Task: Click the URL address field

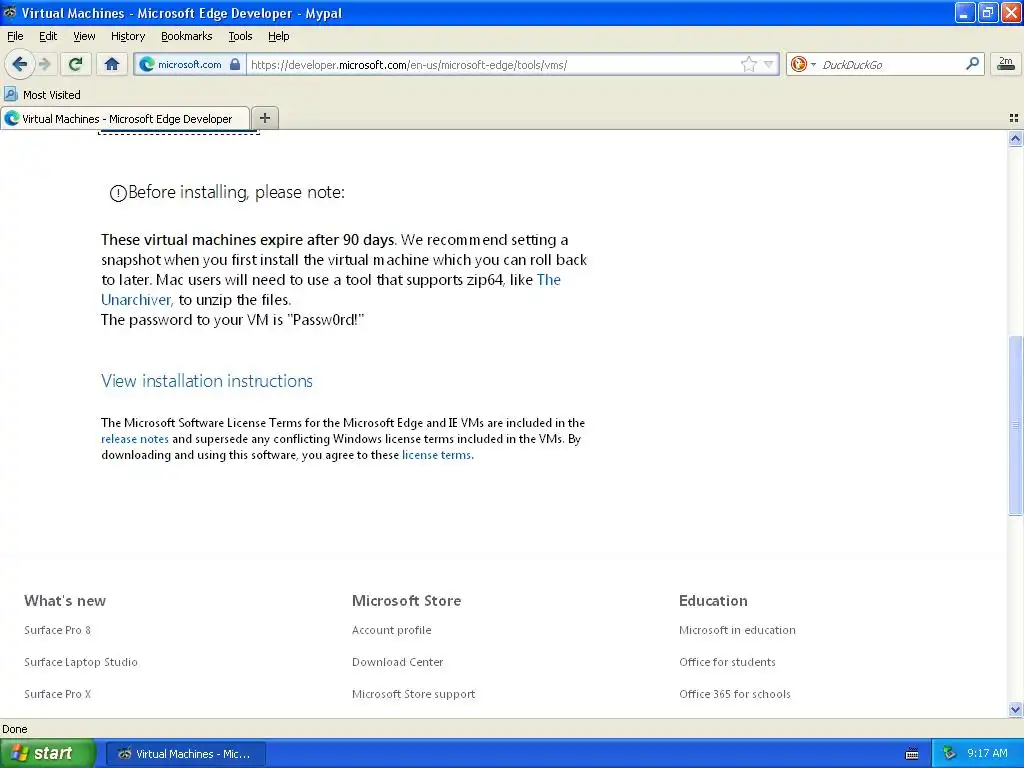Action: click(492, 65)
